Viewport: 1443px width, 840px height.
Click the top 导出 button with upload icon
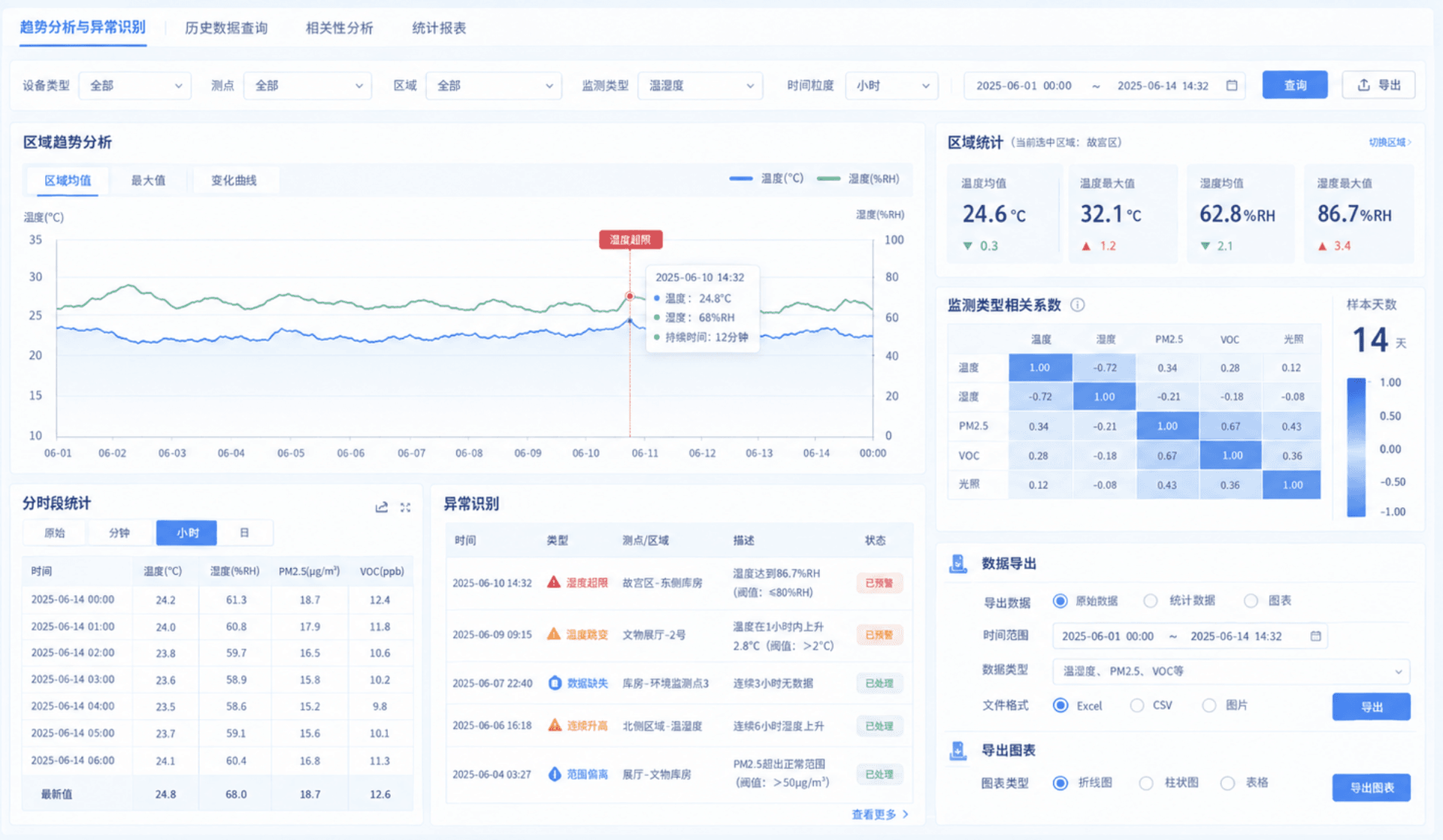(x=1379, y=85)
